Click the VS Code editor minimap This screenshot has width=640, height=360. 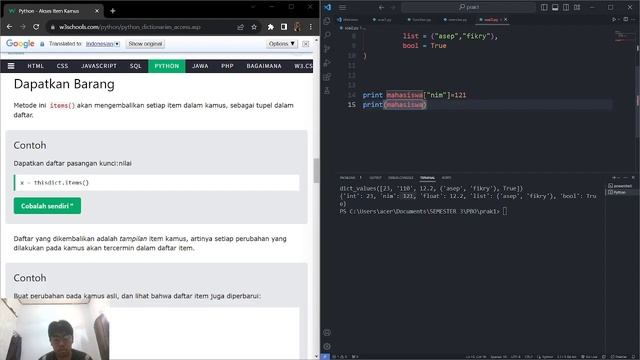tap(624, 37)
